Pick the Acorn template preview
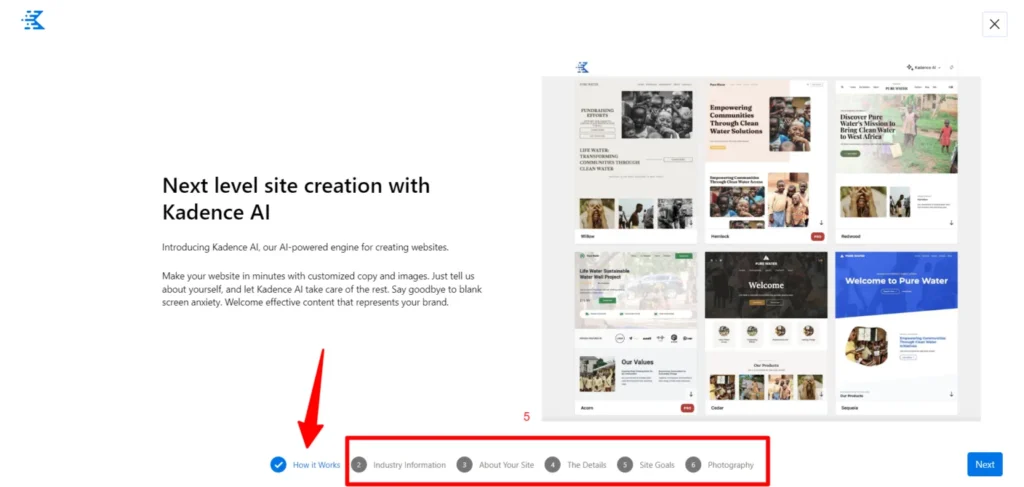The height and width of the screenshot is (487, 1024). (x=636, y=333)
